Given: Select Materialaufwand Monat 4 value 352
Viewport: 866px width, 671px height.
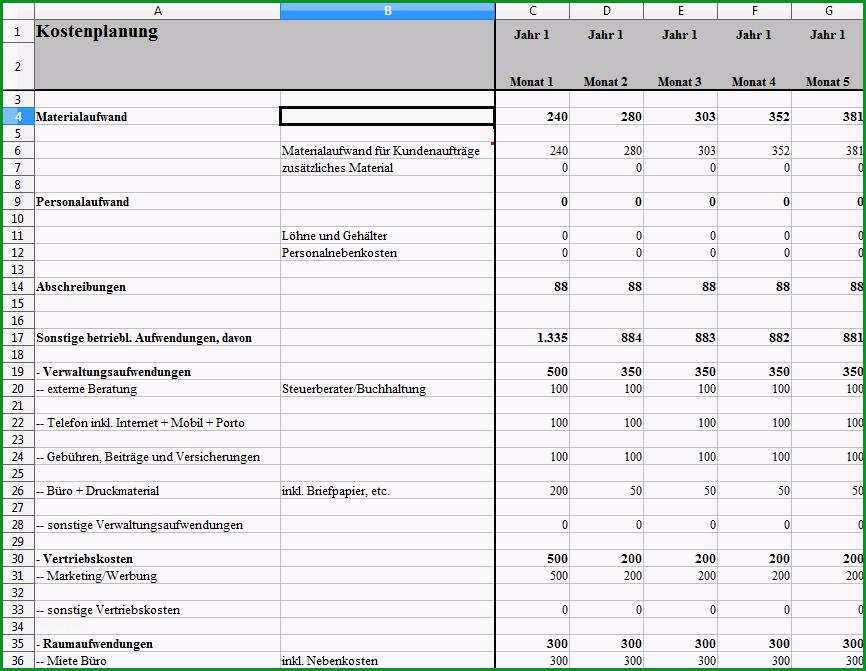Looking at the screenshot, I should pos(754,117).
